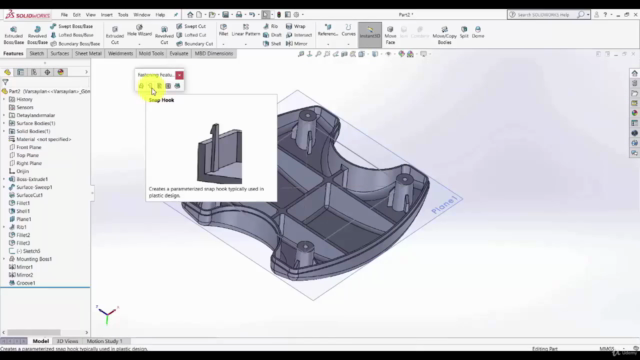The width and height of the screenshot is (640, 360).
Task: Click the Mounting Boss icon in Fastening Features toolbar
Action: pyautogui.click(x=141, y=86)
